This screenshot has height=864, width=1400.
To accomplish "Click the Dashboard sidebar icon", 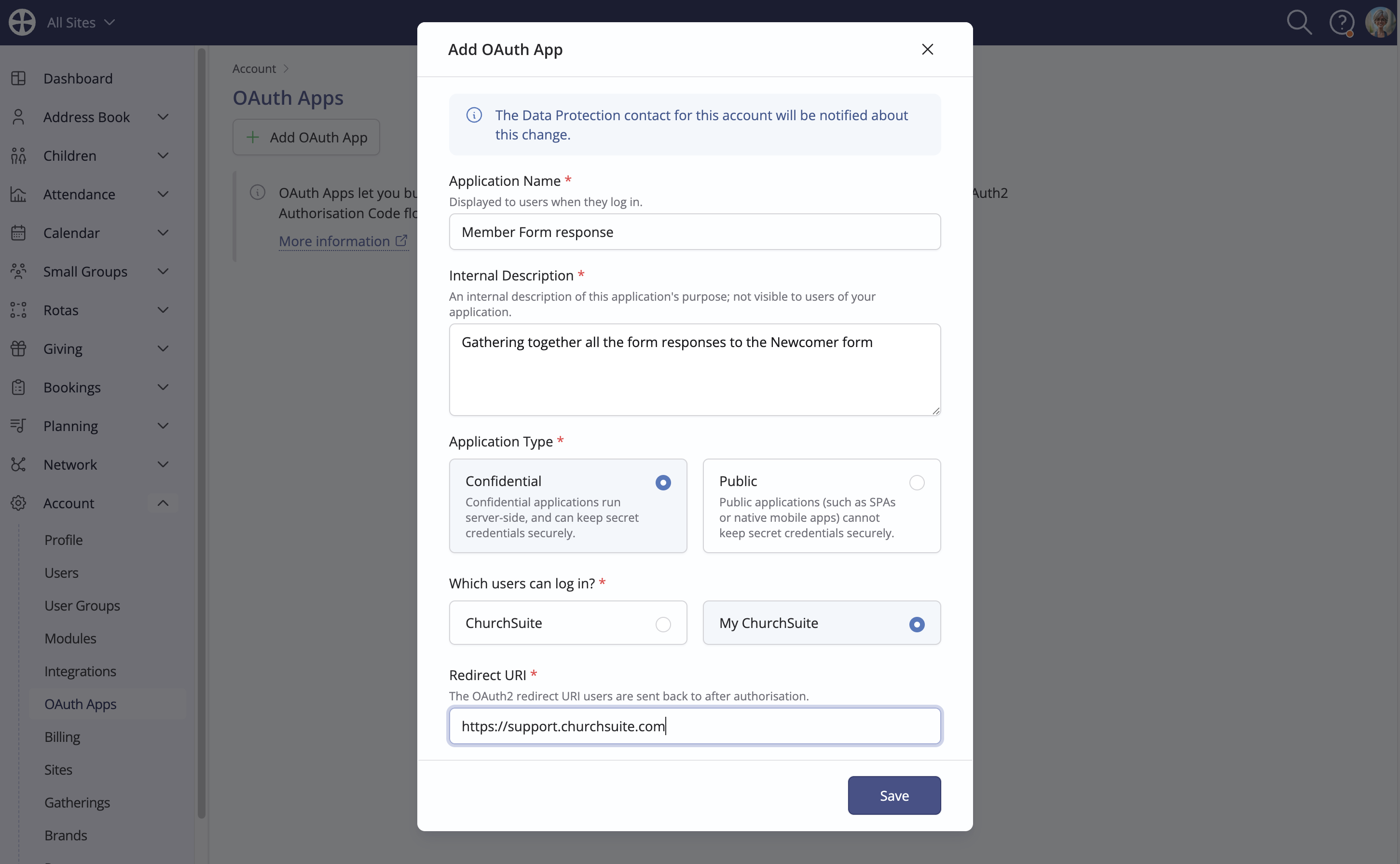I will (x=18, y=78).
